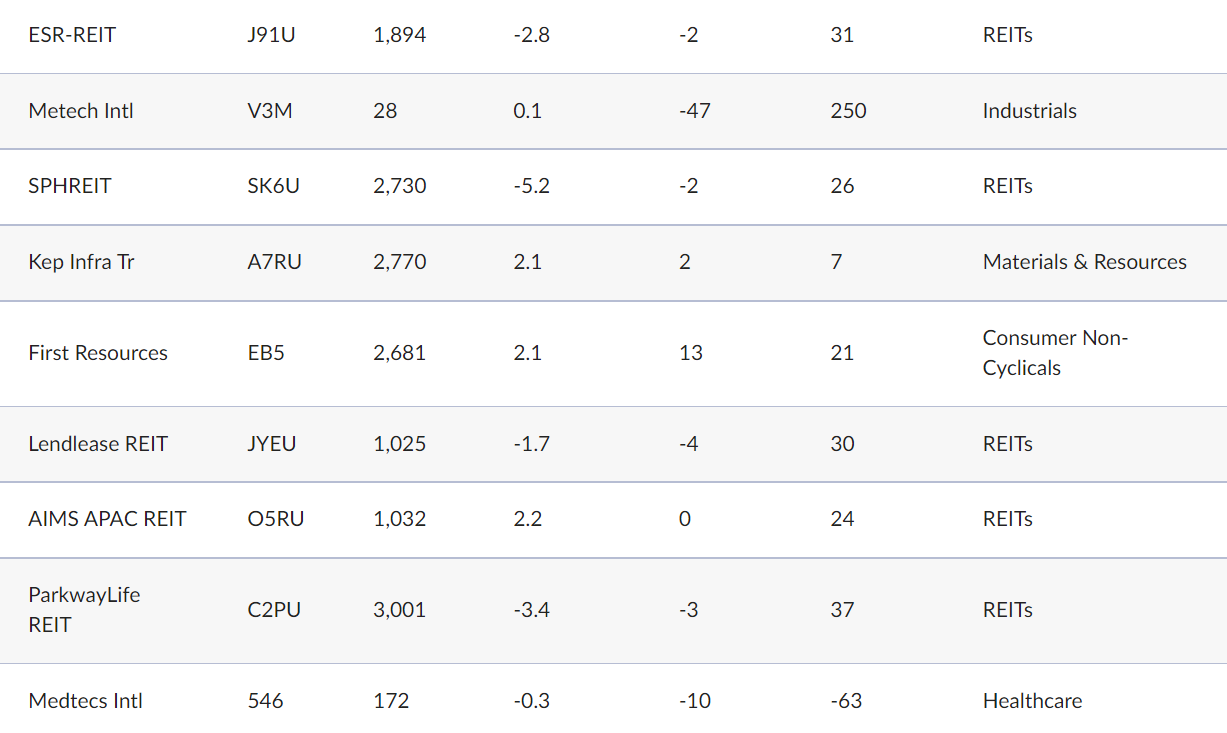Open the SPHREIT stock entry
Image resolution: width=1227 pixels, height=733 pixels.
(x=70, y=186)
